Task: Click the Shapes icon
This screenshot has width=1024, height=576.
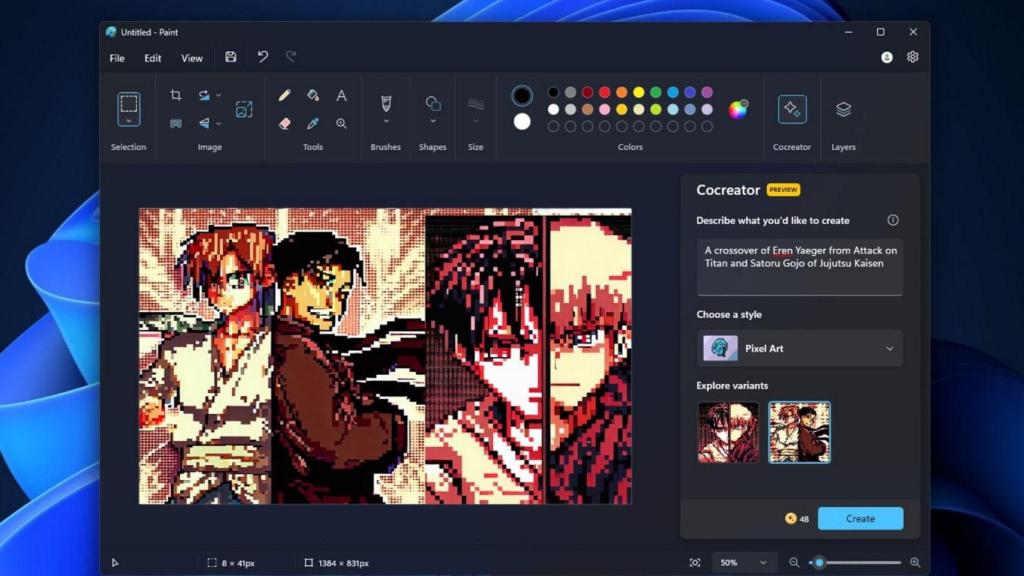Action: (x=432, y=104)
